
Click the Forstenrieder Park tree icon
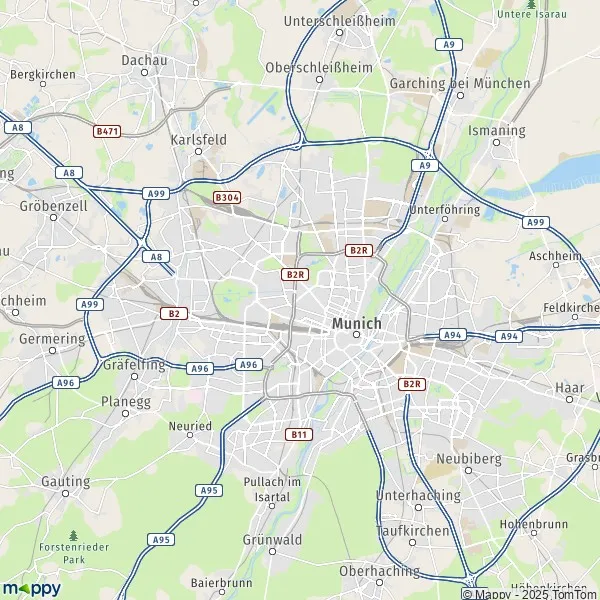click(73, 535)
